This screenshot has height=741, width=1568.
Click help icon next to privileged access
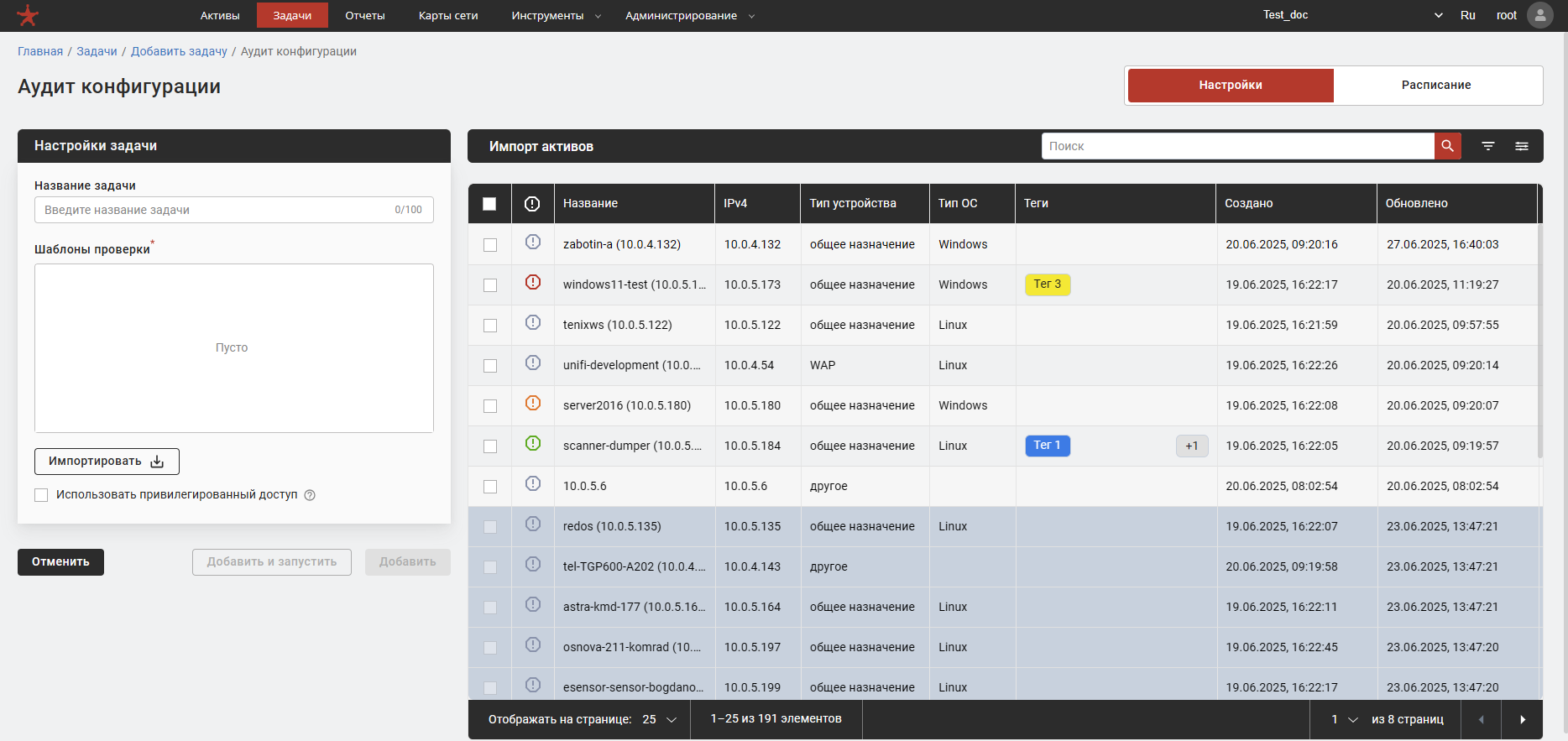click(310, 495)
